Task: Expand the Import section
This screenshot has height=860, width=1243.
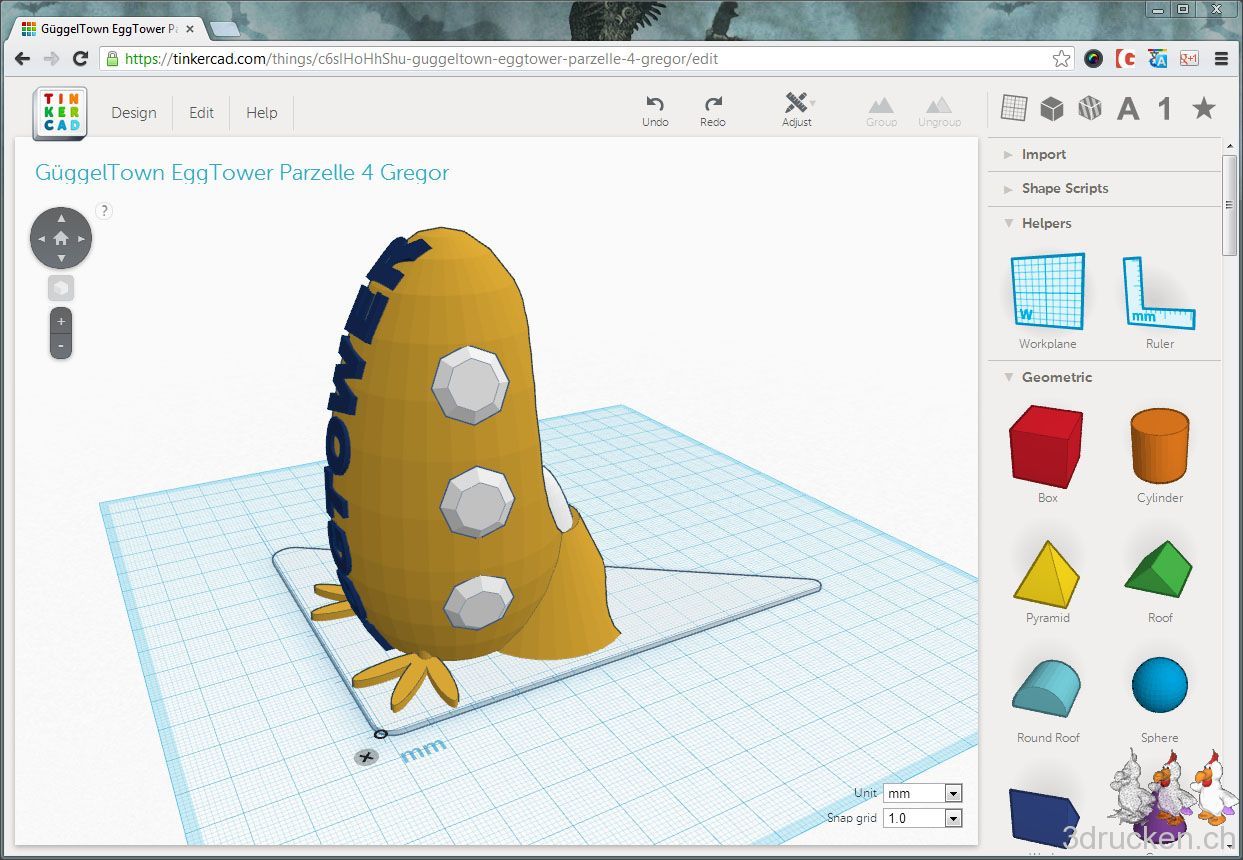Action: point(1043,154)
